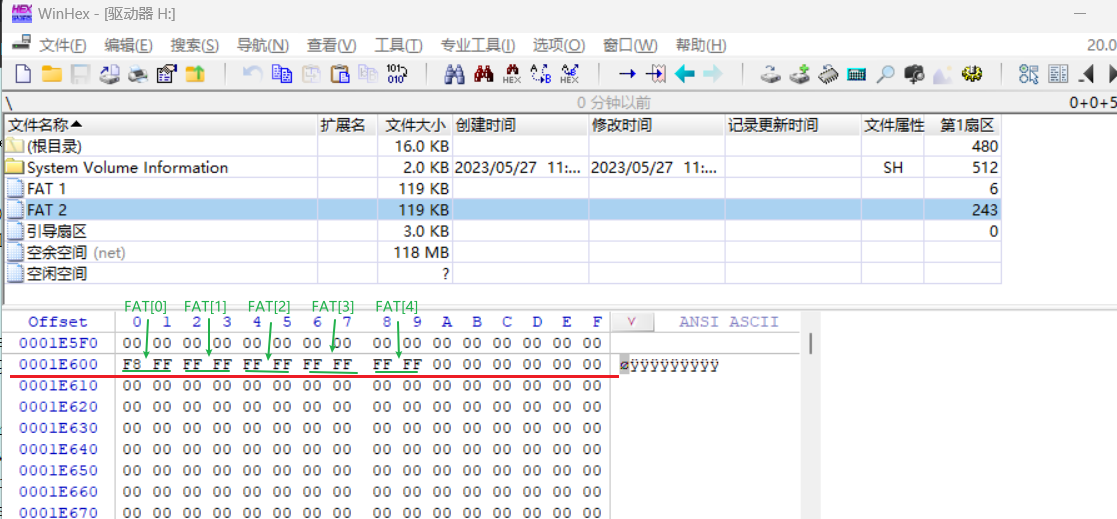Click the yellow gear options icon
The height and width of the screenshot is (519, 1117).
pos(972,73)
